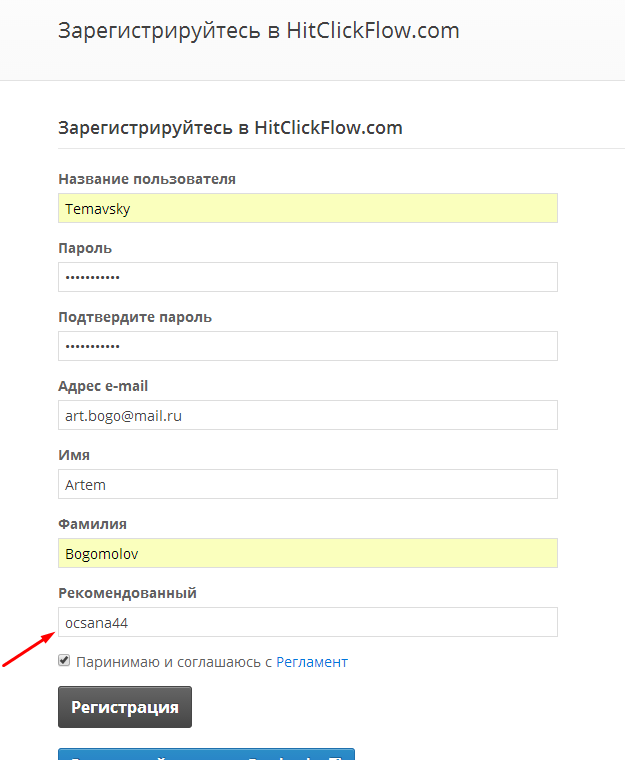This screenshot has width=625, height=760.
Task: Click the Адрес e-mail label
Action: pos(103,386)
